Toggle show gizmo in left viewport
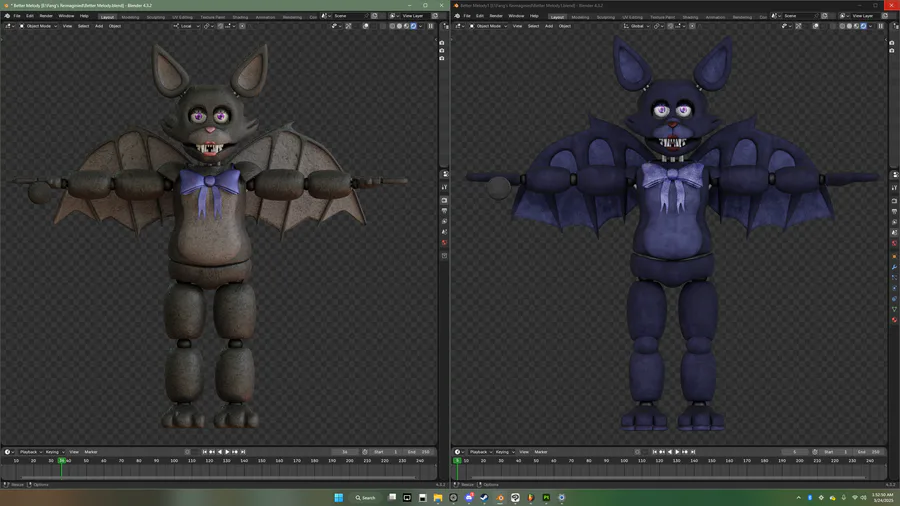 348,26
